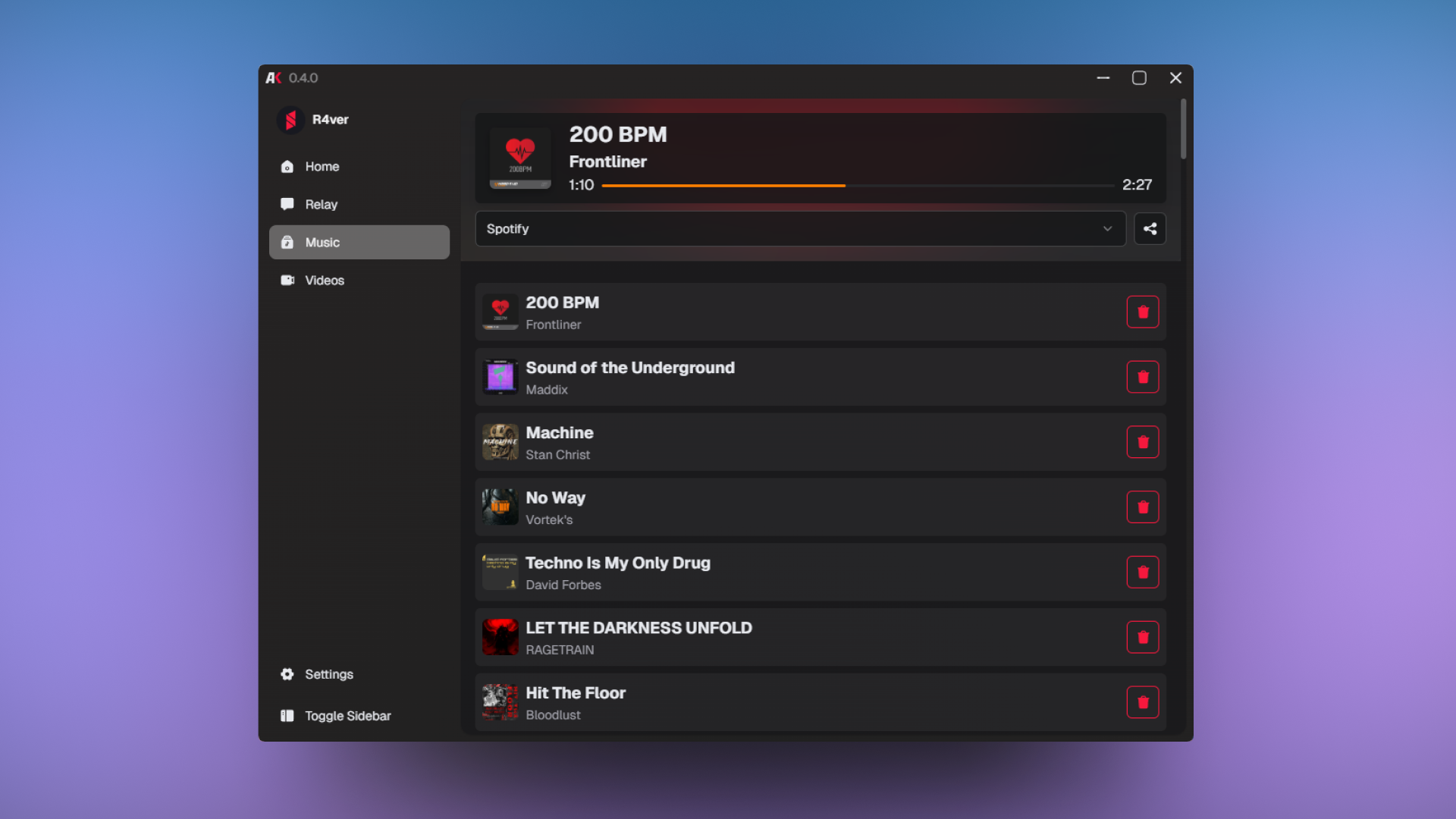
Task: Click the Toggle Sidebar icon
Action: pyautogui.click(x=287, y=715)
